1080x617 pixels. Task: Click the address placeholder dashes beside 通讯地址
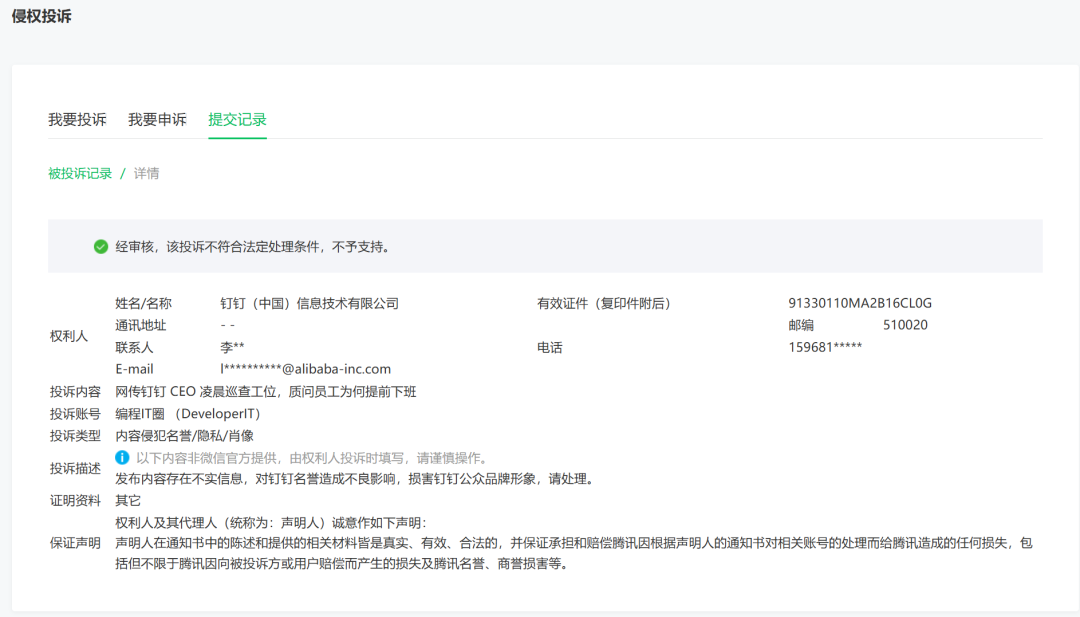[228, 325]
